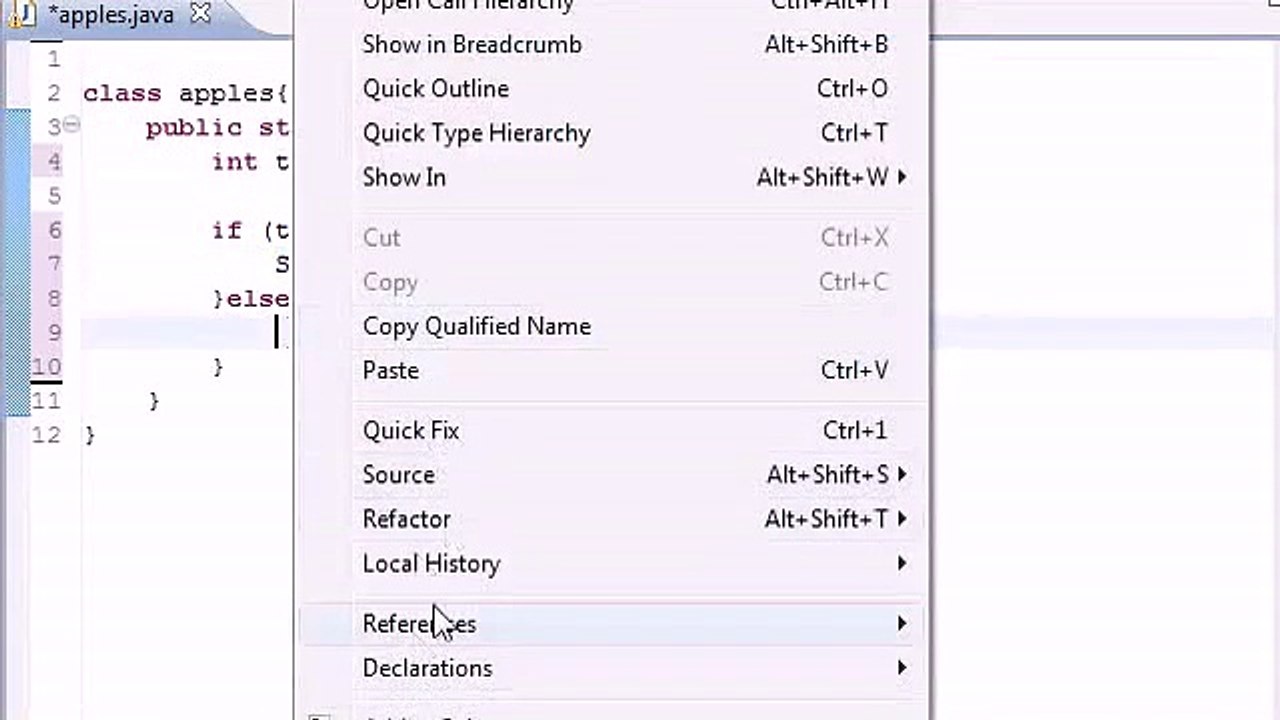Expand the Source submenu arrow
This screenshot has height=720, width=1280.
click(x=902, y=474)
